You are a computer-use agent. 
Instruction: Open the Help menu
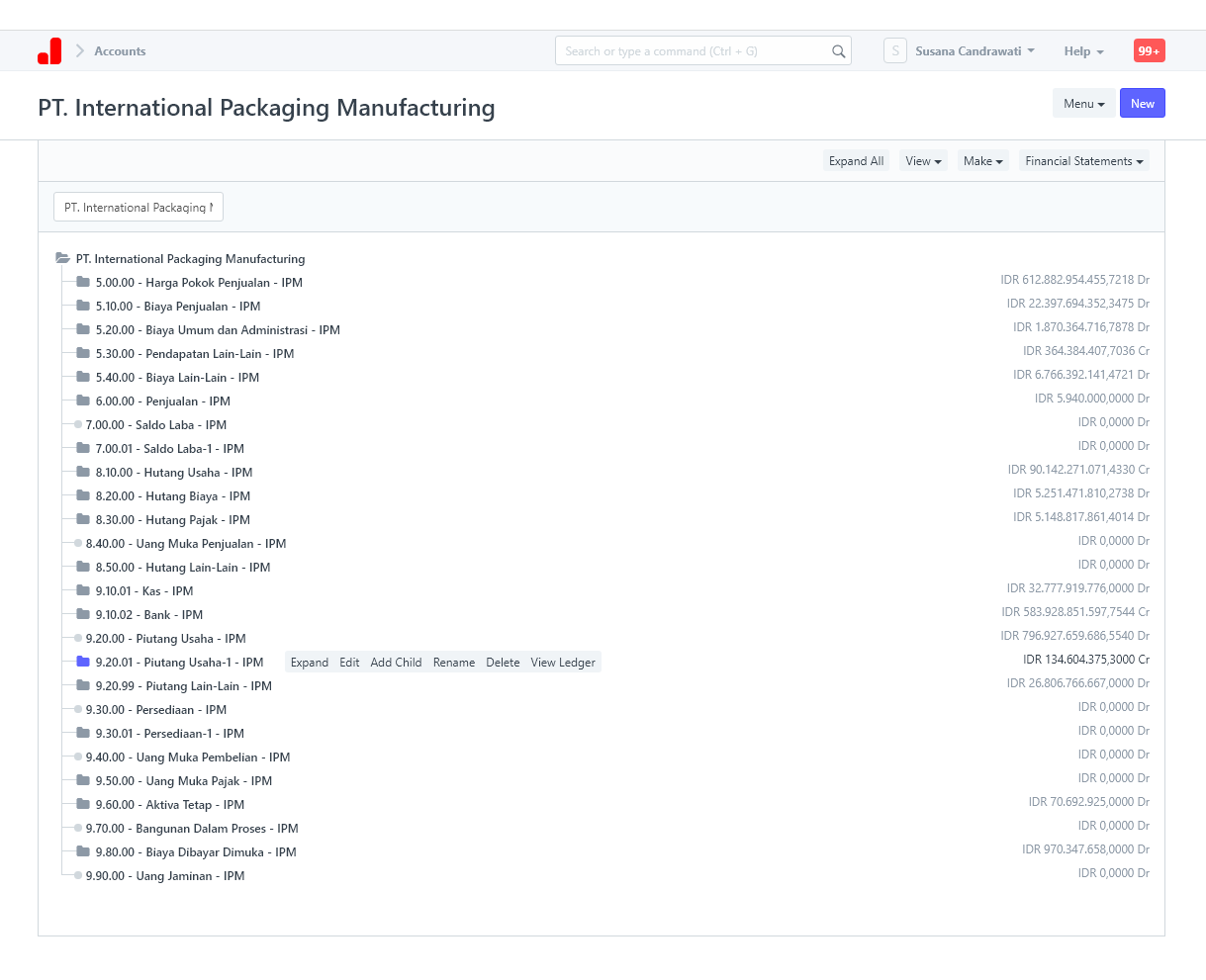(1083, 51)
